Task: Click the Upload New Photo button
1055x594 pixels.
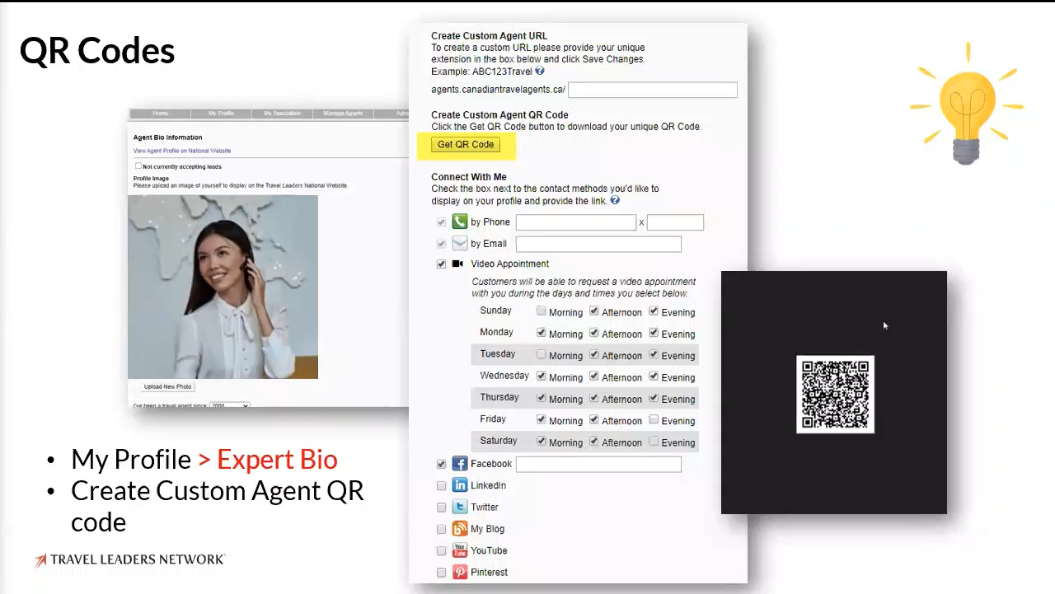Action: [x=168, y=387]
